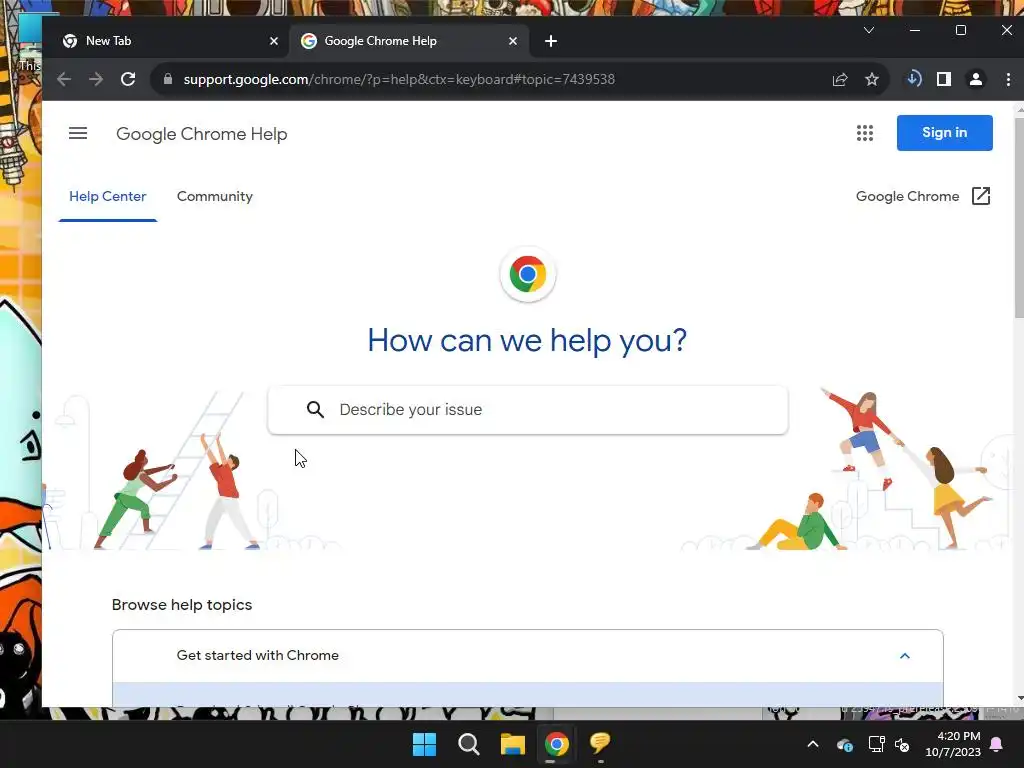Click the How can we help you heading

pos(527,340)
